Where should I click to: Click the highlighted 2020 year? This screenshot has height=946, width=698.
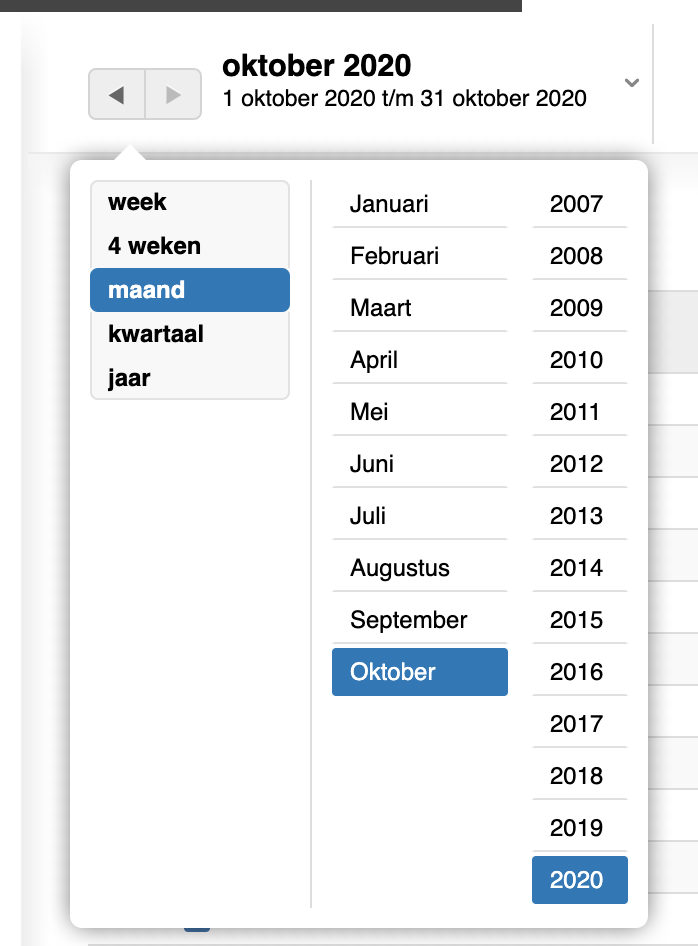[579, 880]
